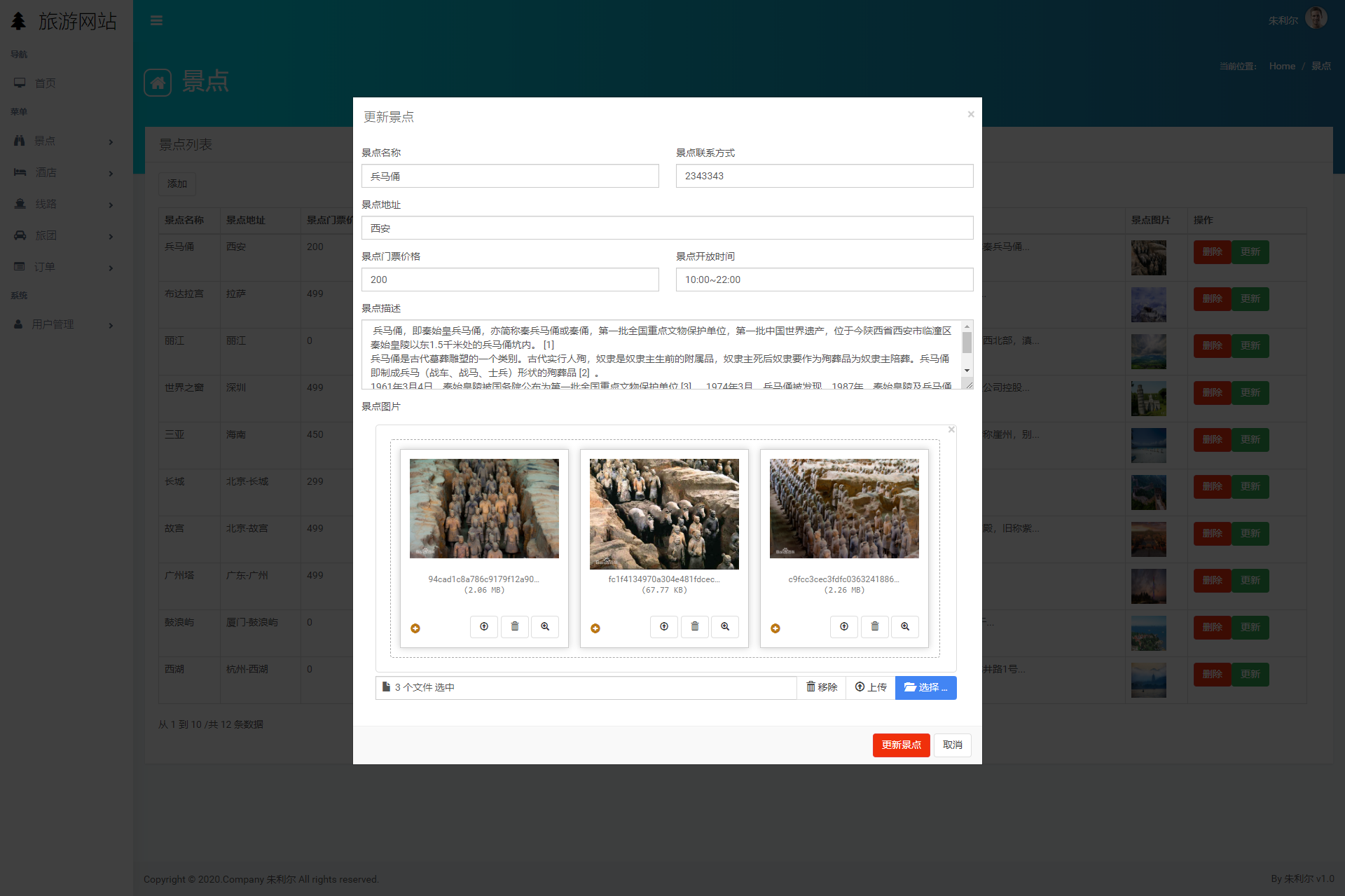The image size is (1345, 896).
Task: Click the 移除 remove files button
Action: (x=821, y=687)
